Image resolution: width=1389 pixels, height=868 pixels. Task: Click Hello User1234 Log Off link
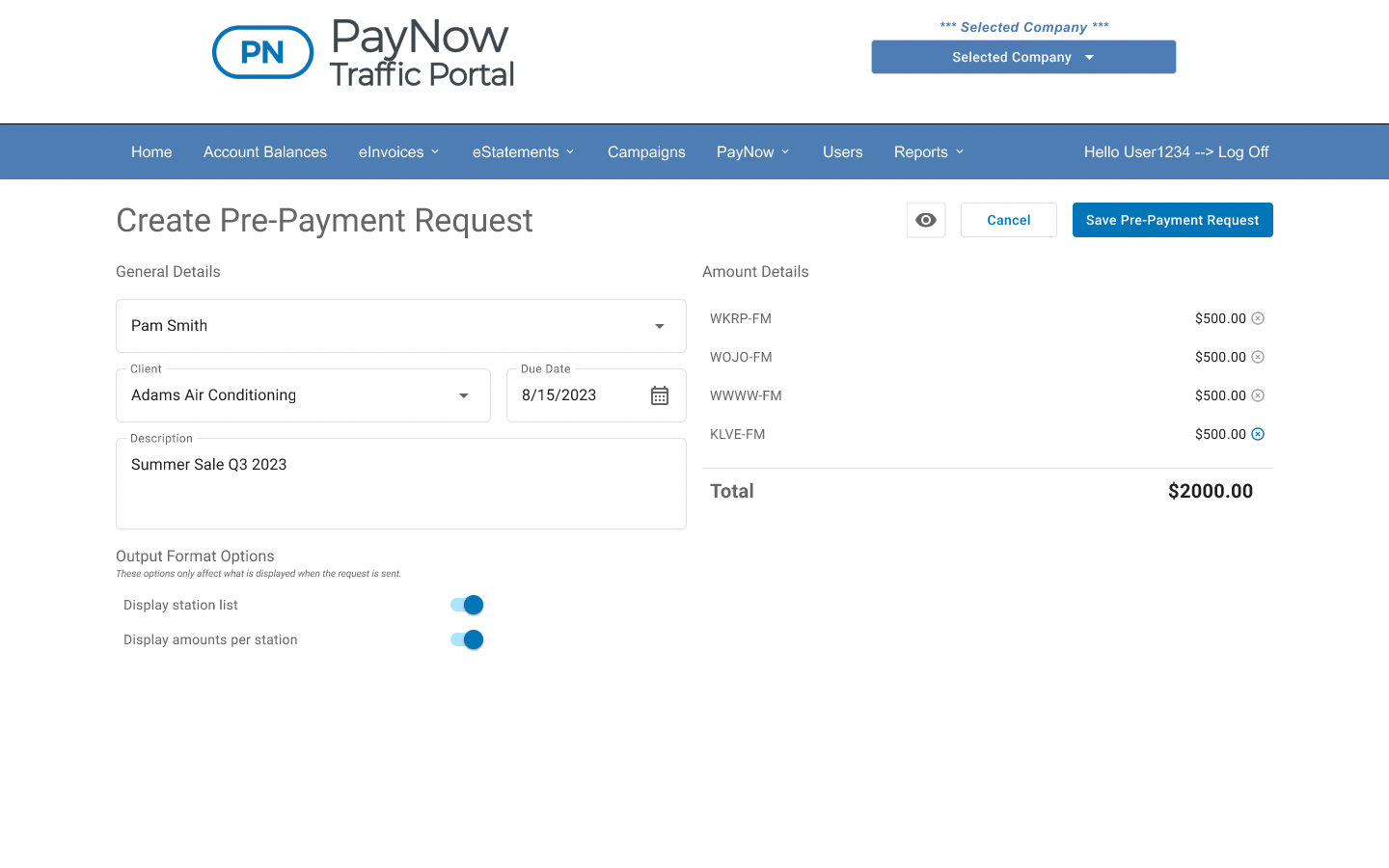[x=1176, y=152]
